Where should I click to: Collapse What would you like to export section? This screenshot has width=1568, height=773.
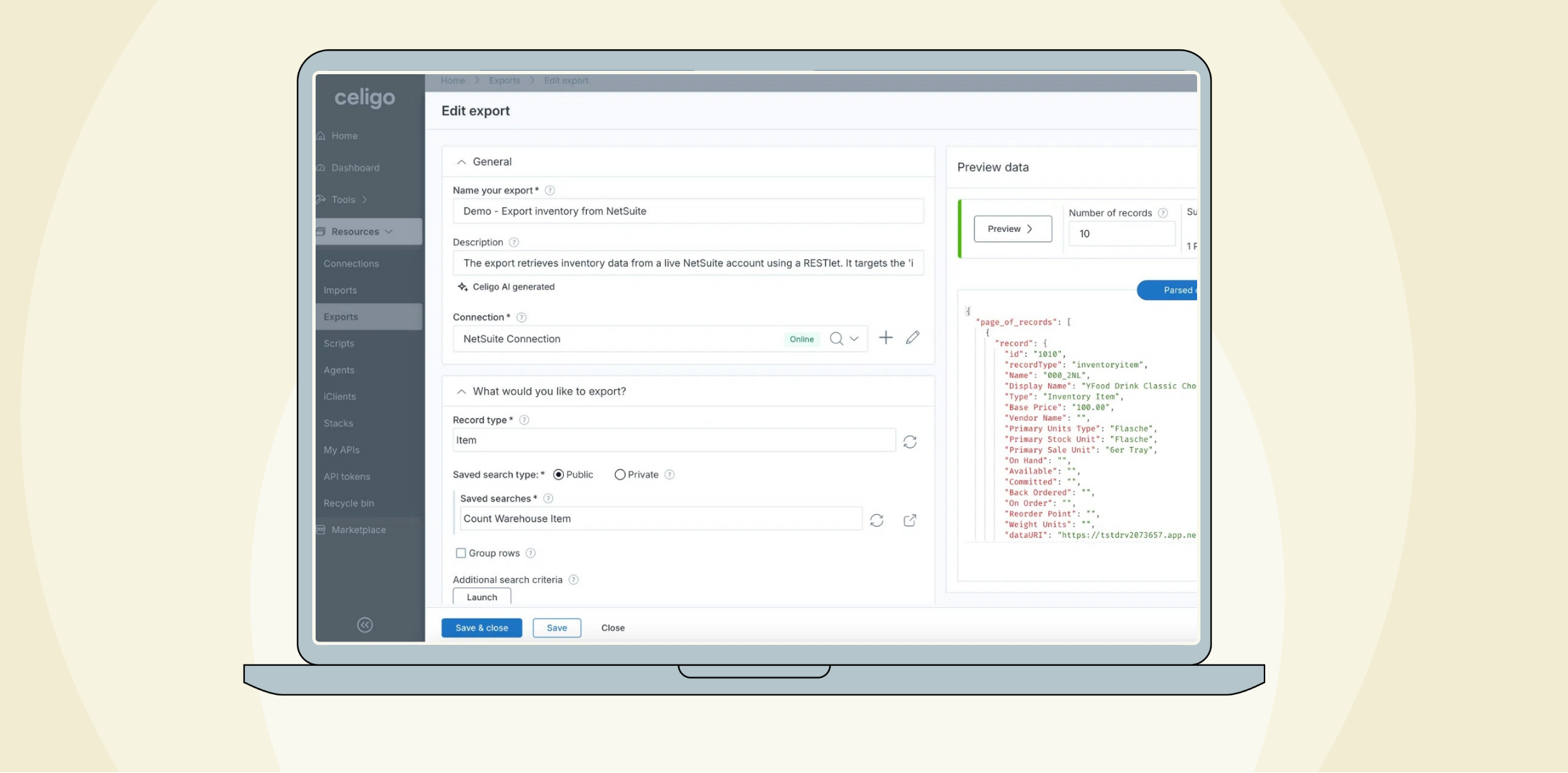pos(461,392)
